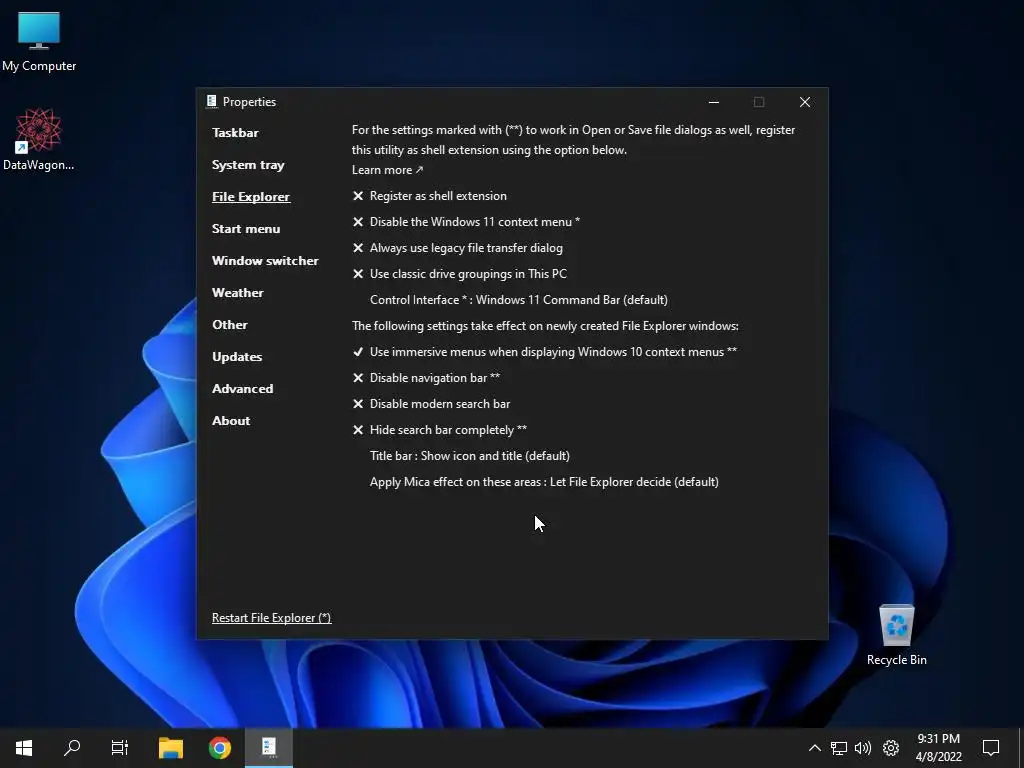This screenshot has height=768, width=1024.
Task: Open the Recycle Bin desktop icon
Action: point(897,635)
